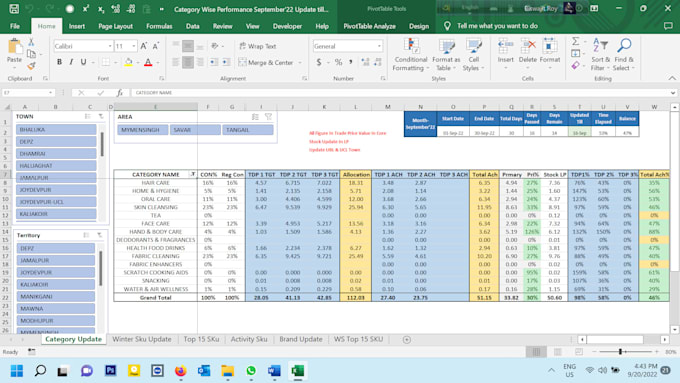Switch to the Formulas ribbon tab
The image size is (680, 383).
point(159,26)
